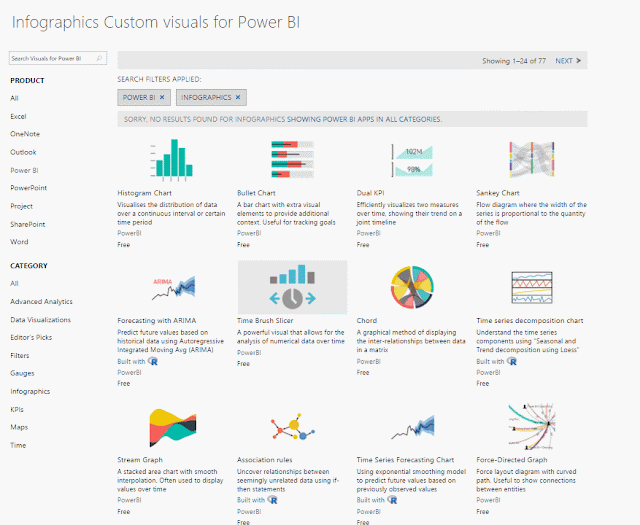Viewport: 640px width, 525px height.
Task: Open Time series decomposition chart title
Action: [529, 320]
